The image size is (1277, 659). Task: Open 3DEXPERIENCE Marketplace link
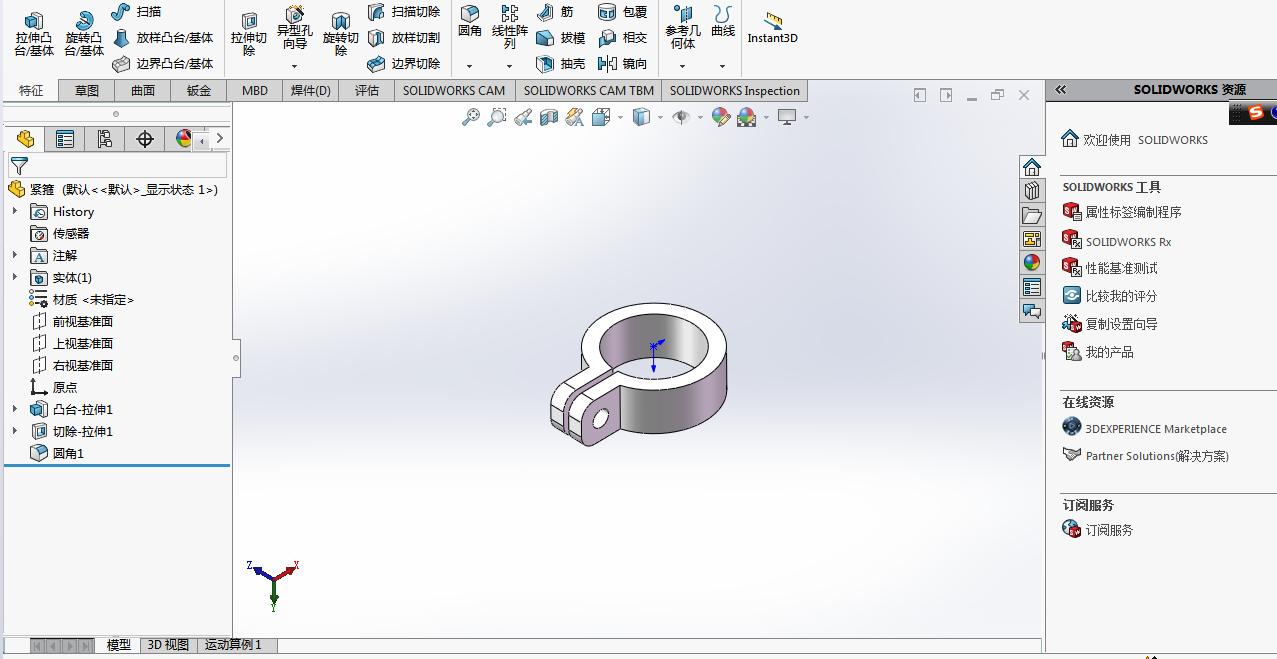[1156, 429]
